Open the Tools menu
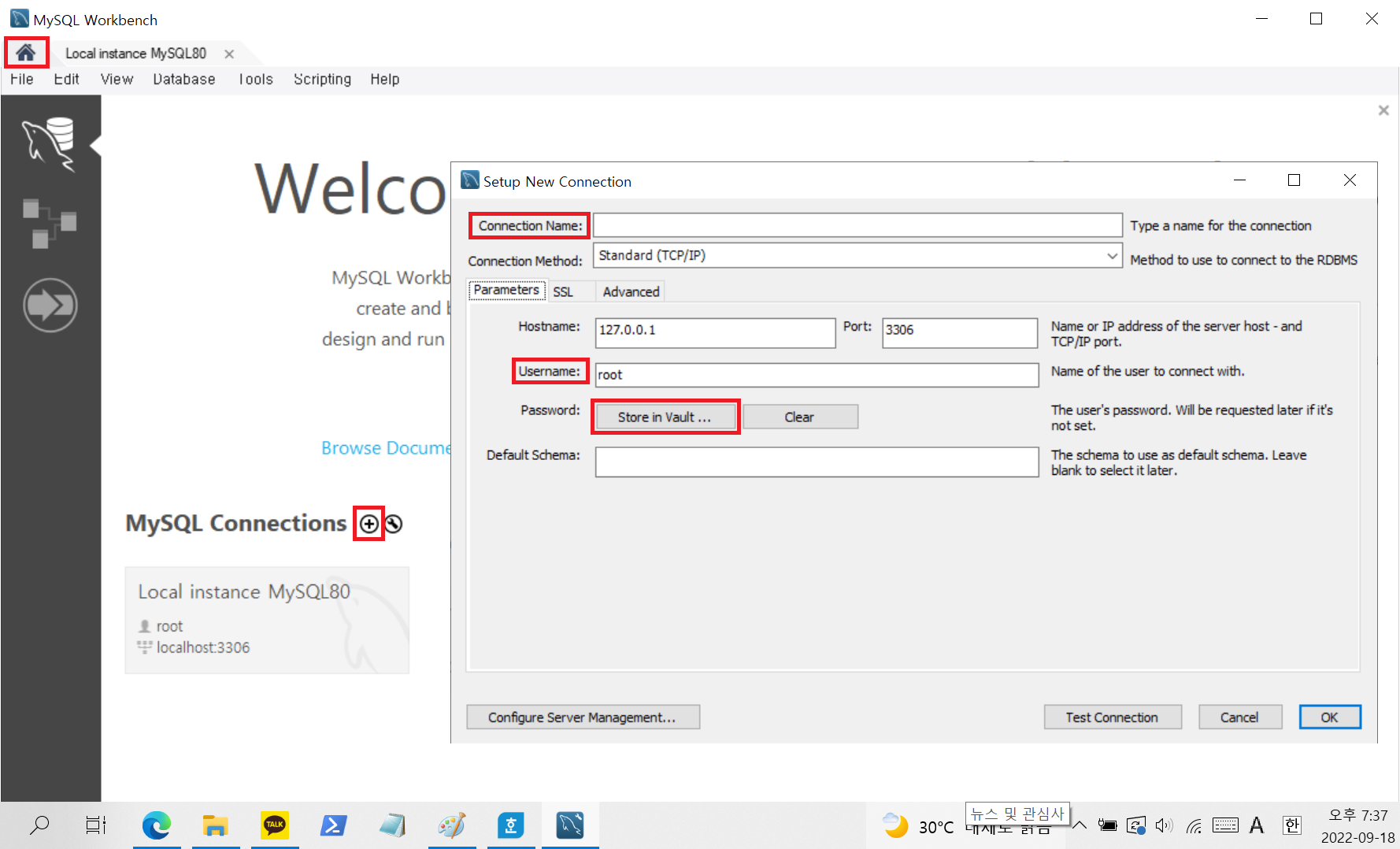Image resolution: width=1400 pixels, height=849 pixels. 256,80
